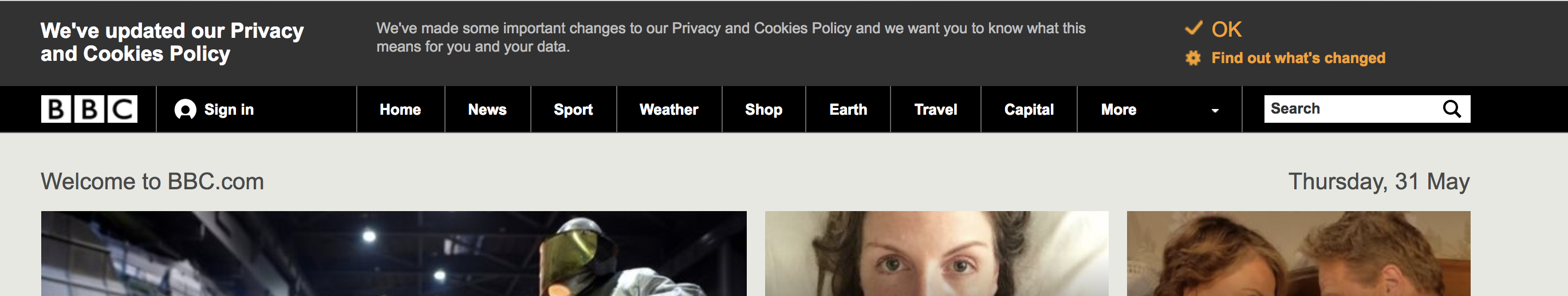Screen dimensions: 1568x296
Task: Expand the More menu dropdown arrow
Action: click(1215, 111)
